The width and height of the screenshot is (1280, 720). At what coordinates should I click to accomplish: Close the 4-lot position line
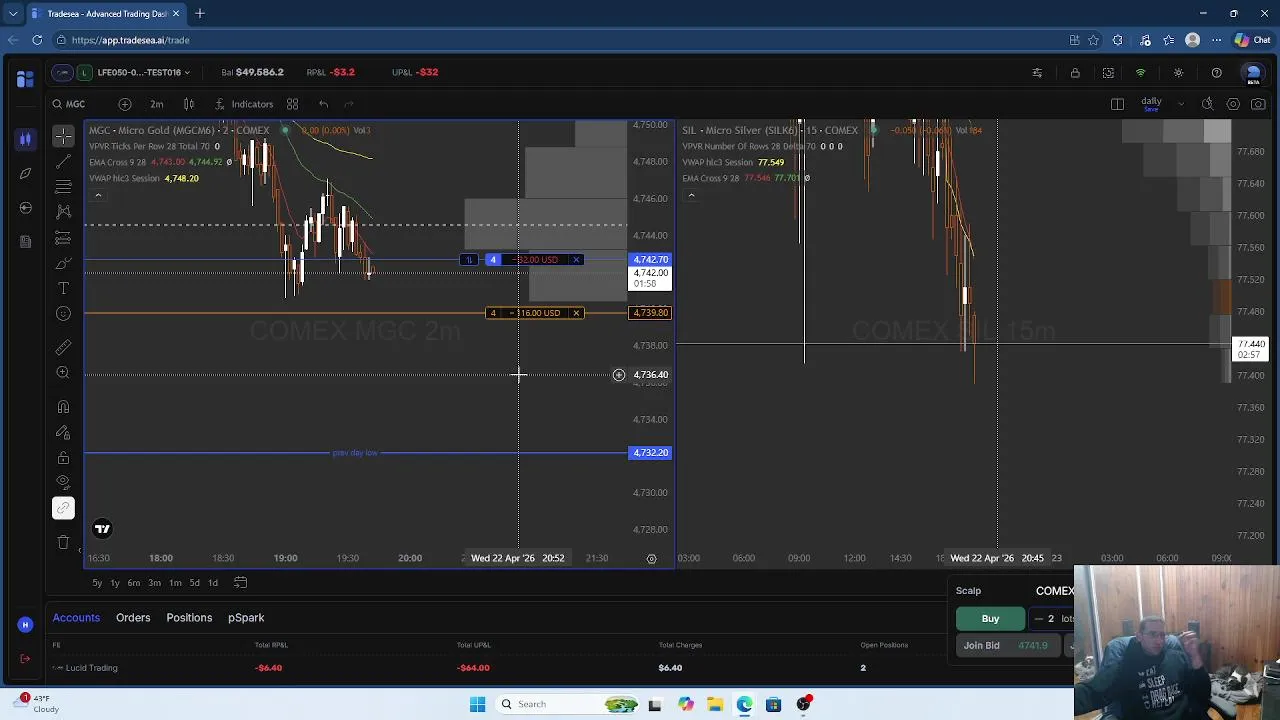576,260
